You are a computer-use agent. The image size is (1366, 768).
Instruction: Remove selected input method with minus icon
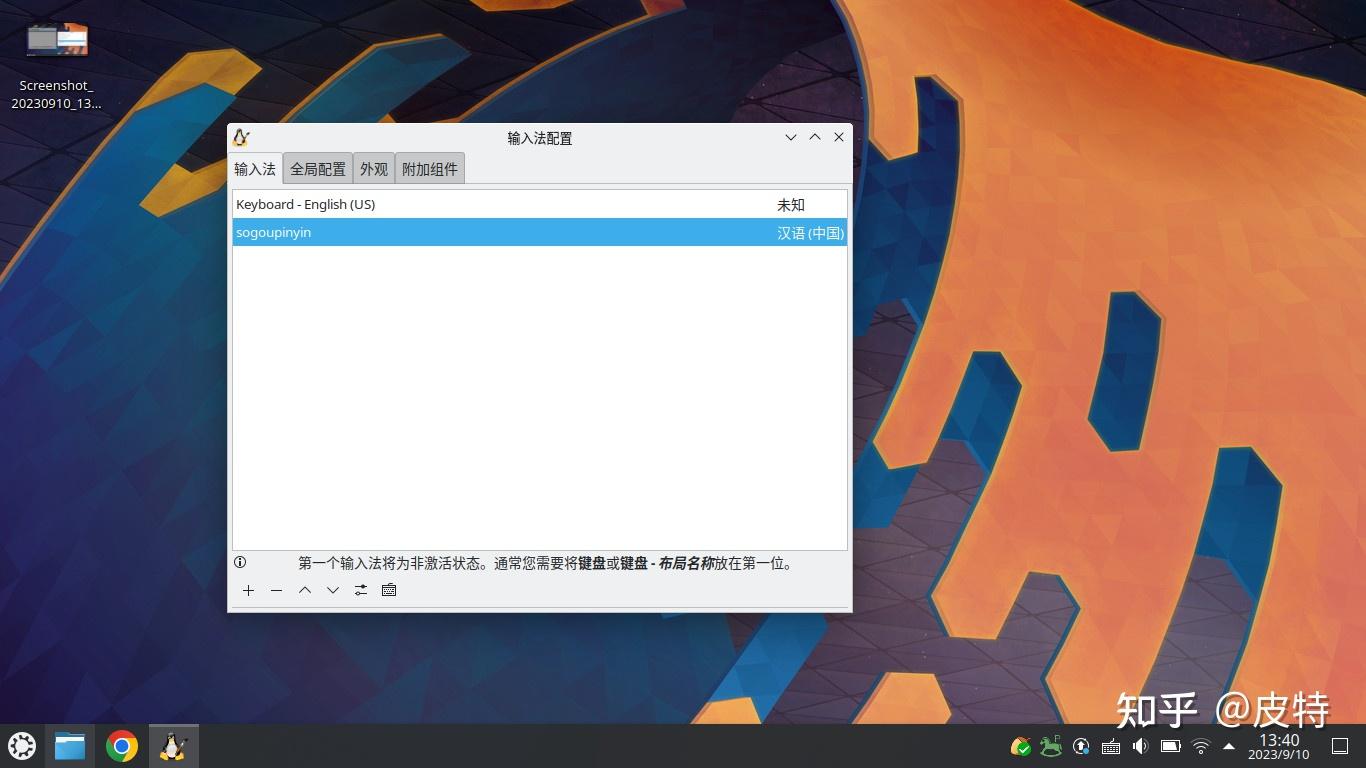[x=276, y=590]
